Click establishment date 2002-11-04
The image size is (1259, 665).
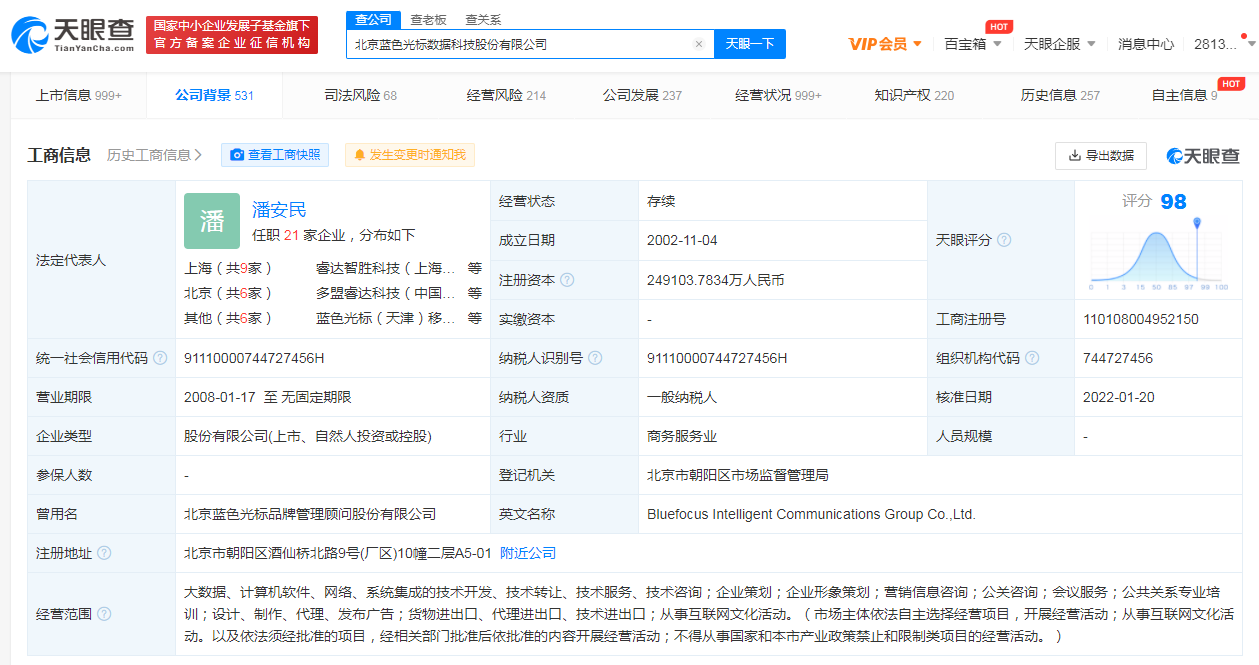[x=682, y=240]
